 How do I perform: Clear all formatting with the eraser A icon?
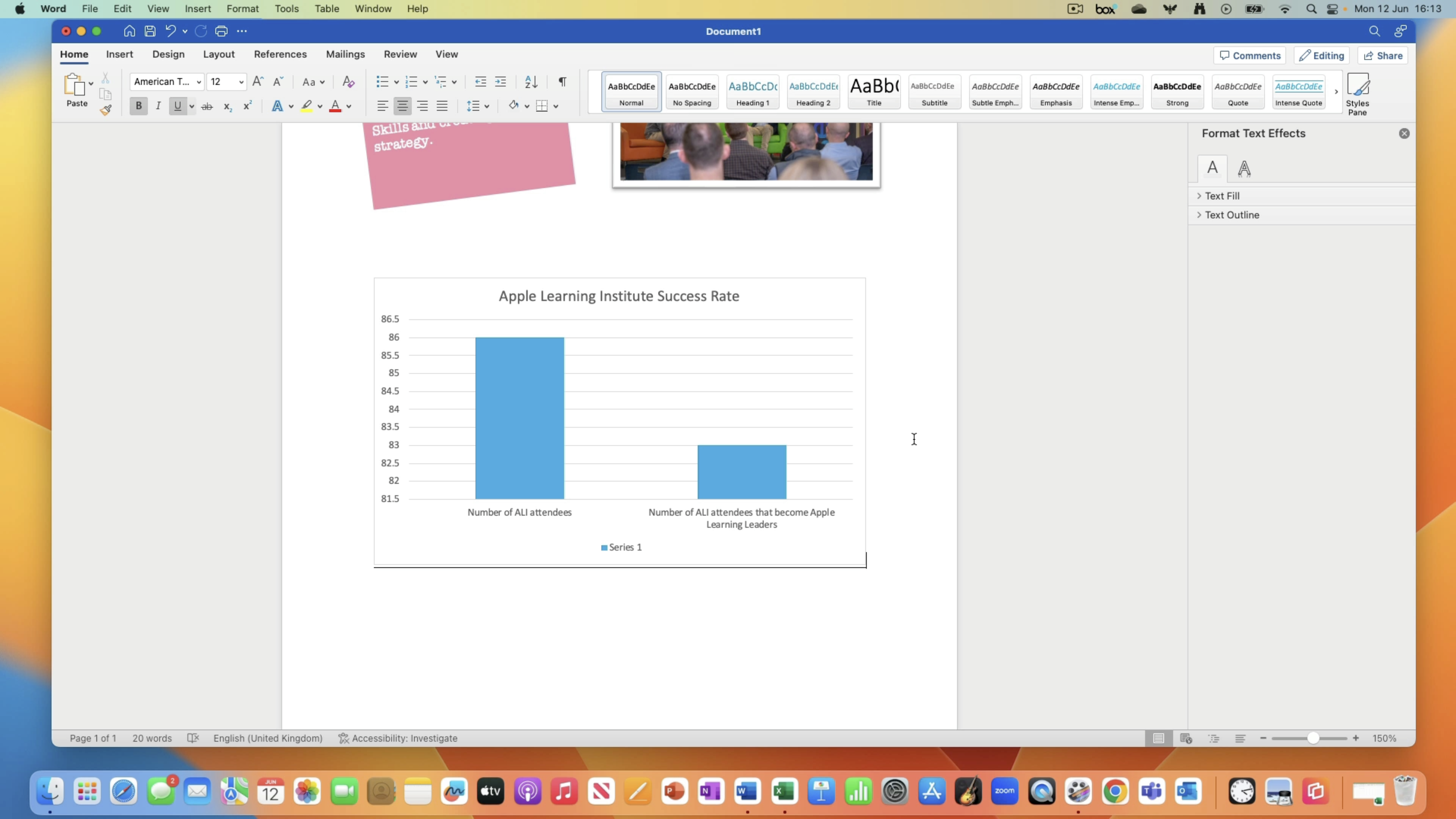pos(349,81)
